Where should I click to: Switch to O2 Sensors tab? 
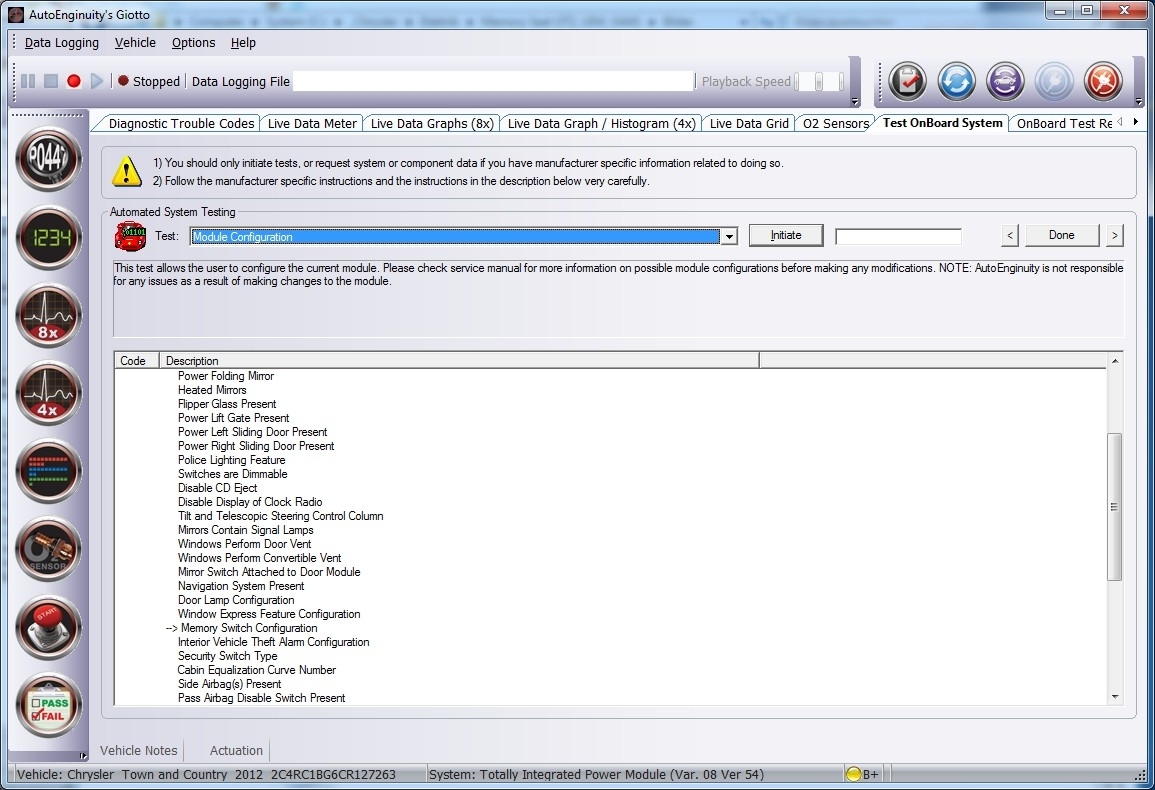tap(836, 124)
